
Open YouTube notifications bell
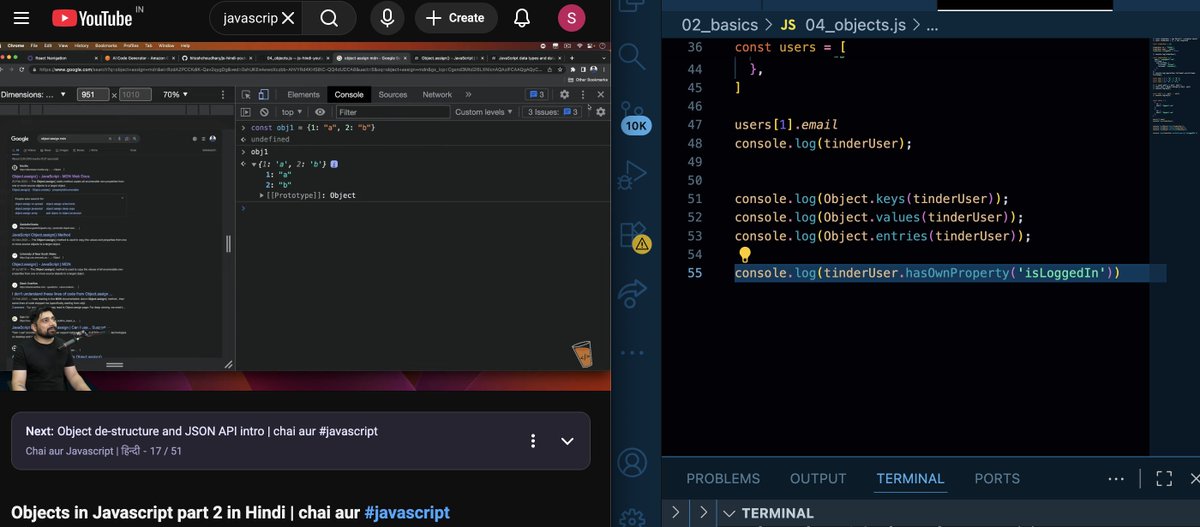[522, 18]
